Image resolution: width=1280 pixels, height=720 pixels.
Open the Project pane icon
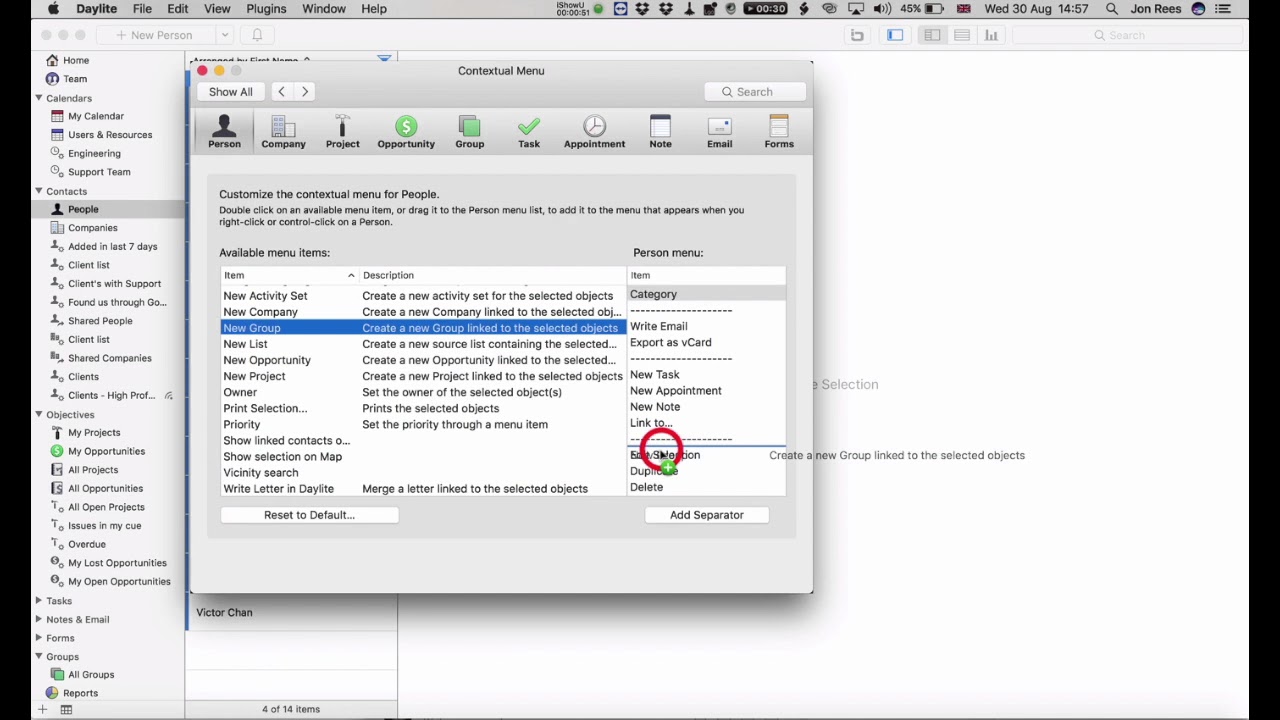342,131
